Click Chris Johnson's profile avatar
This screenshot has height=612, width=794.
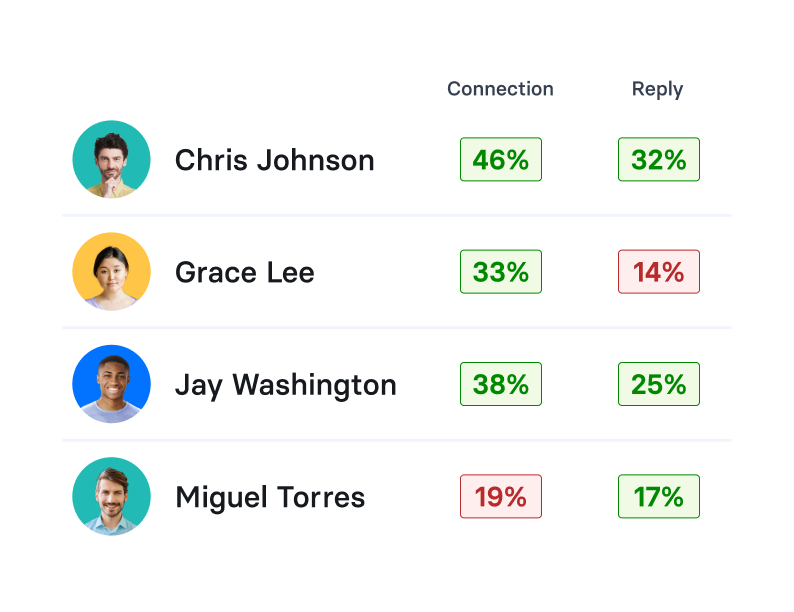111,159
